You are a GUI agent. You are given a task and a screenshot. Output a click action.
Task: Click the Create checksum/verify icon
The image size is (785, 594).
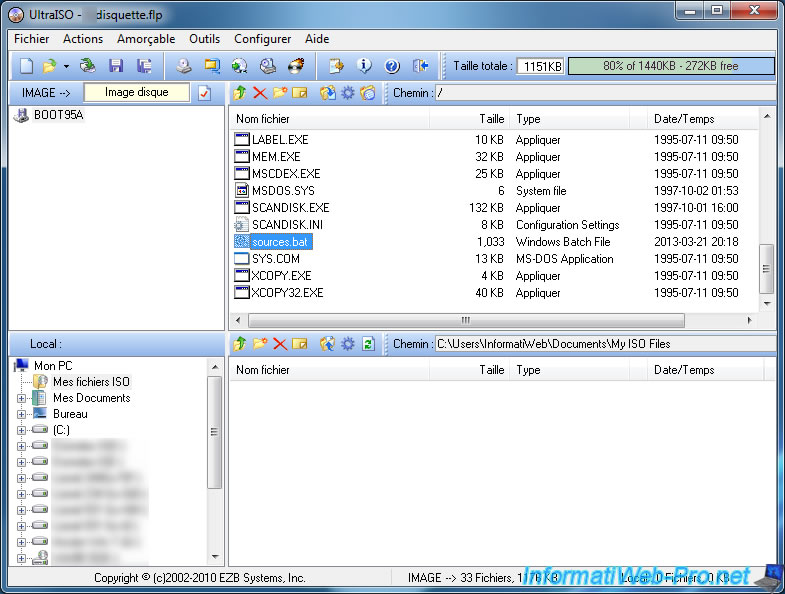(x=336, y=66)
